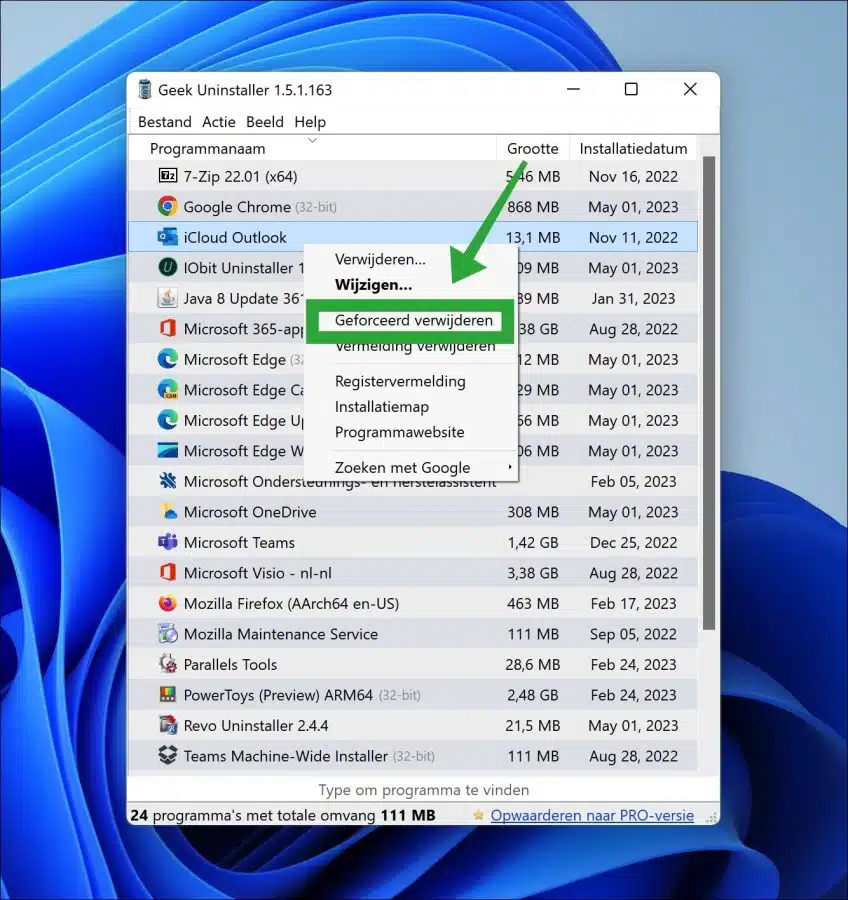Image resolution: width=848 pixels, height=900 pixels.
Task: Click the Microsoft Edge (32-bit) row icon
Action: coord(168,359)
